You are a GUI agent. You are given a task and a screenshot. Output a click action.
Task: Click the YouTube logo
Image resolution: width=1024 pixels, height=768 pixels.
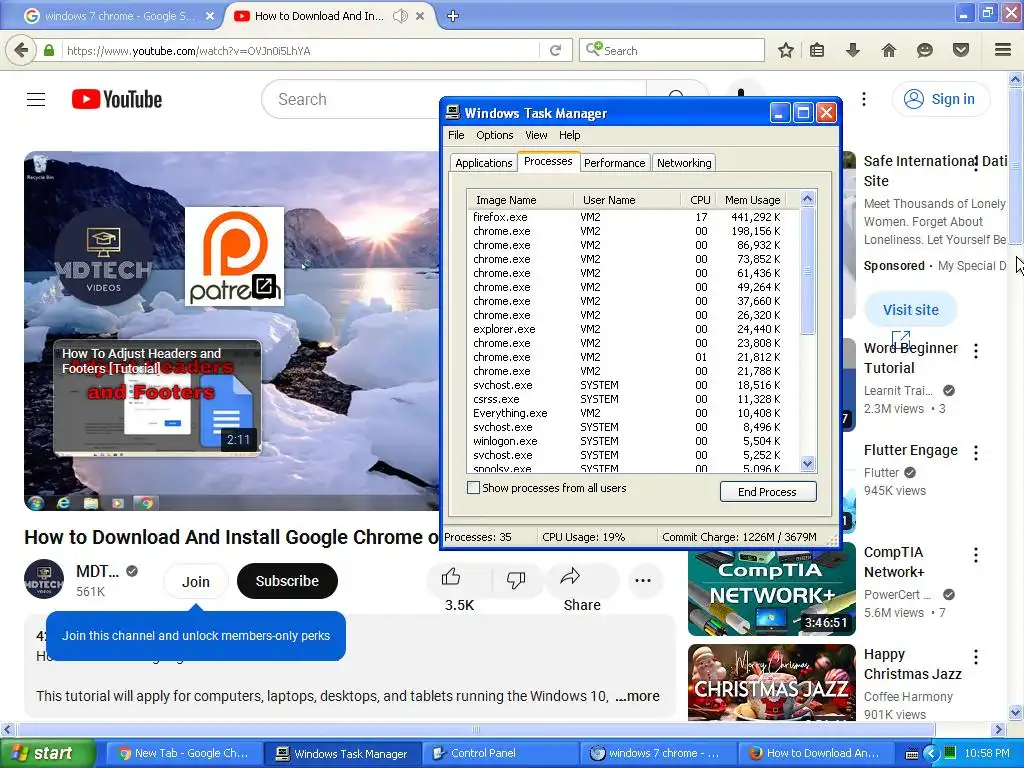coord(117,99)
